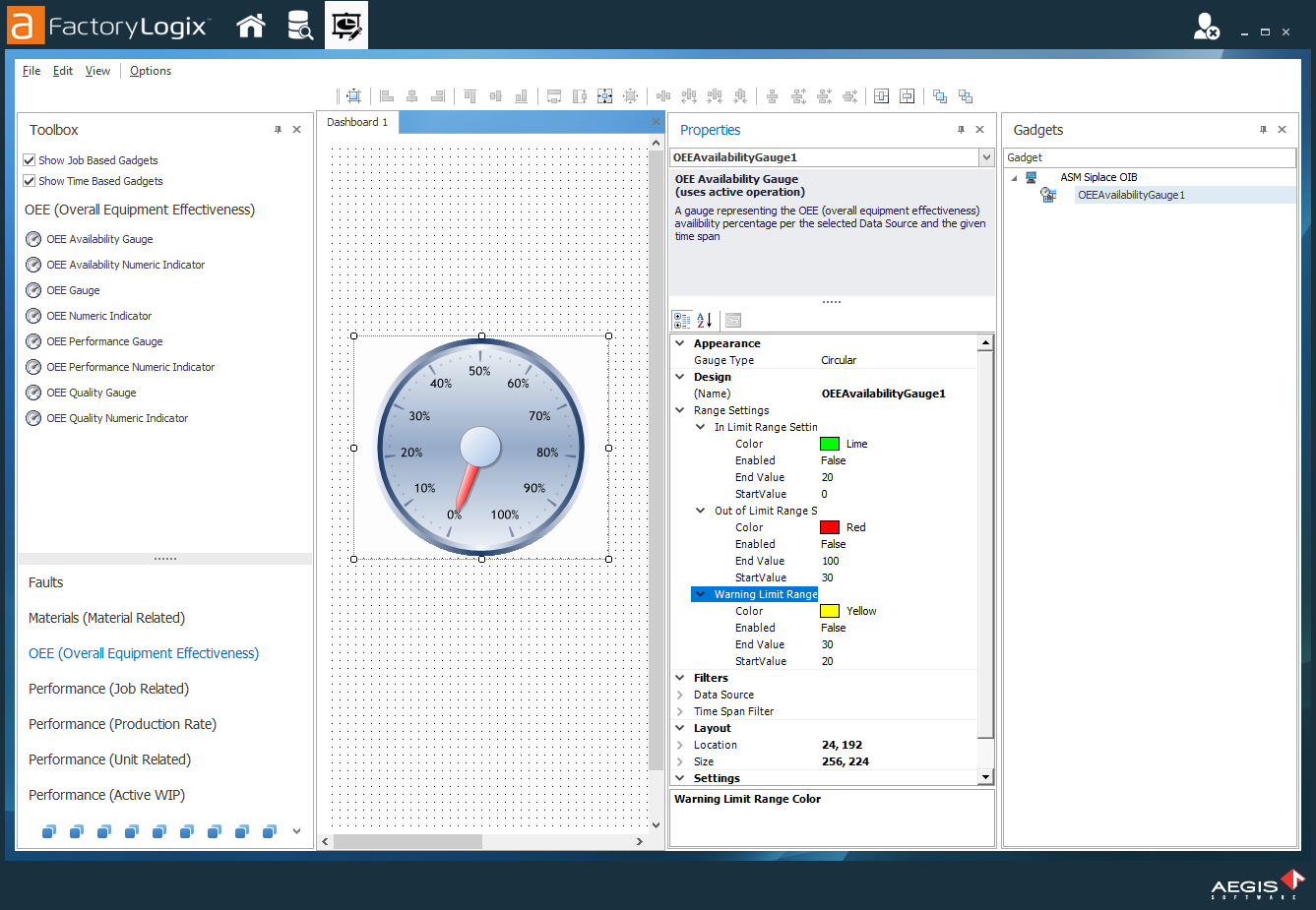Sort properties alphabetically with the A-Z button
The width and height of the screenshot is (1316, 910).
pyautogui.click(x=705, y=320)
